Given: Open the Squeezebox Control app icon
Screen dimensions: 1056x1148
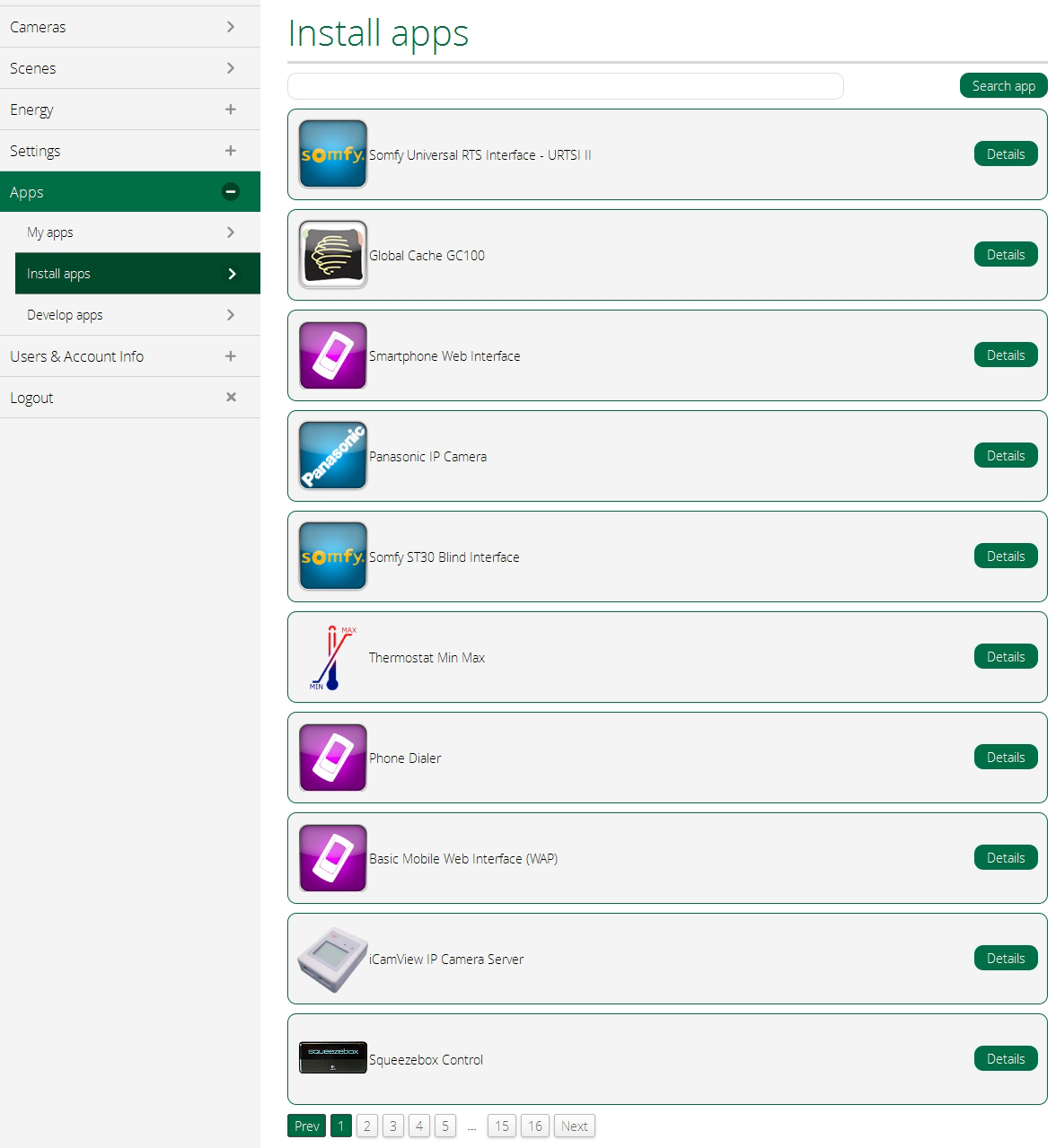Looking at the screenshot, I should (x=332, y=1058).
